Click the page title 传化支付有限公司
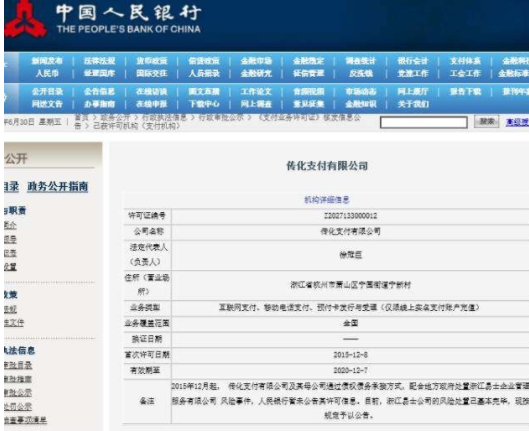The image size is (529, 431). [x=327, y=166]
